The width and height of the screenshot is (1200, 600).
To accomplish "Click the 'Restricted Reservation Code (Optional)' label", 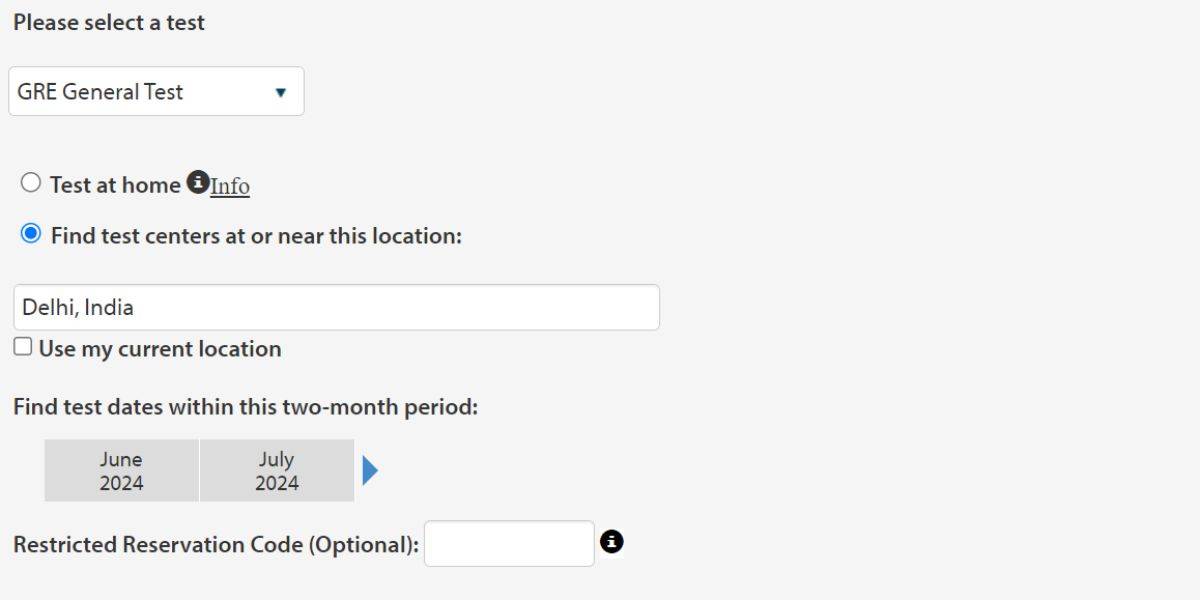I will tap(216, 545).
